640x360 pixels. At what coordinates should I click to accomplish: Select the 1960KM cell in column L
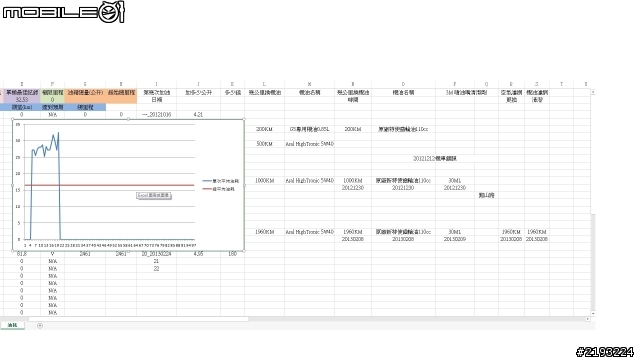(264, 232)
